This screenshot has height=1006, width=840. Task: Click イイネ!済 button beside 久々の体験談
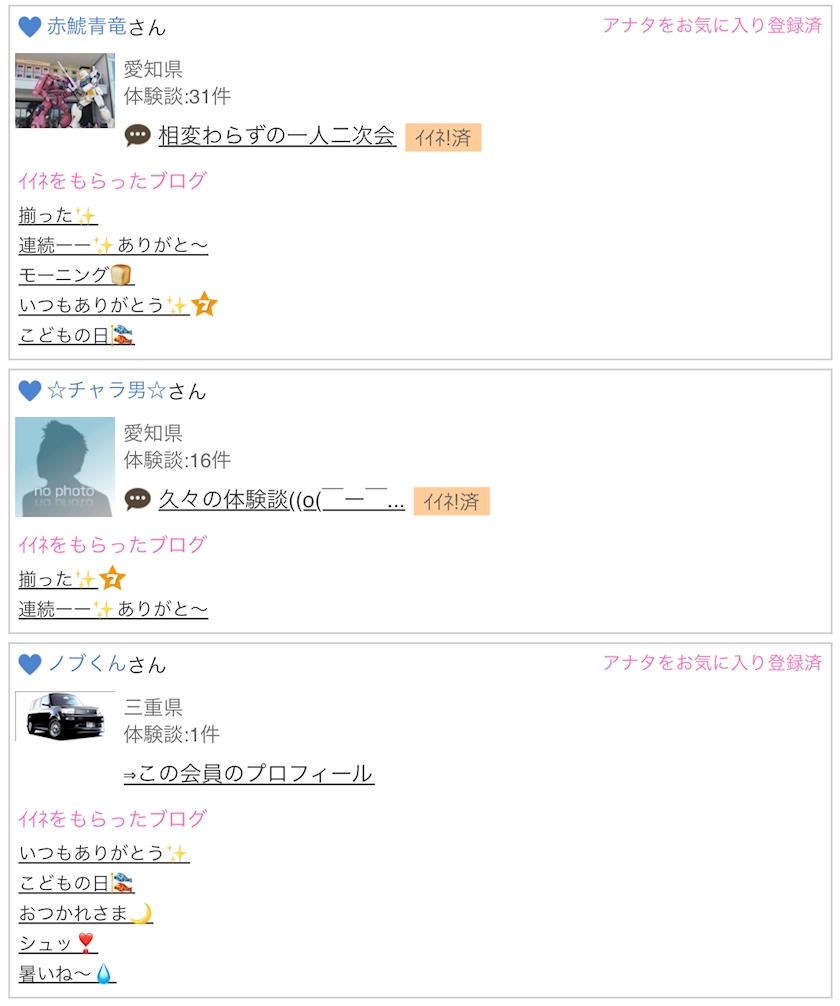click(x=451, y=501)
